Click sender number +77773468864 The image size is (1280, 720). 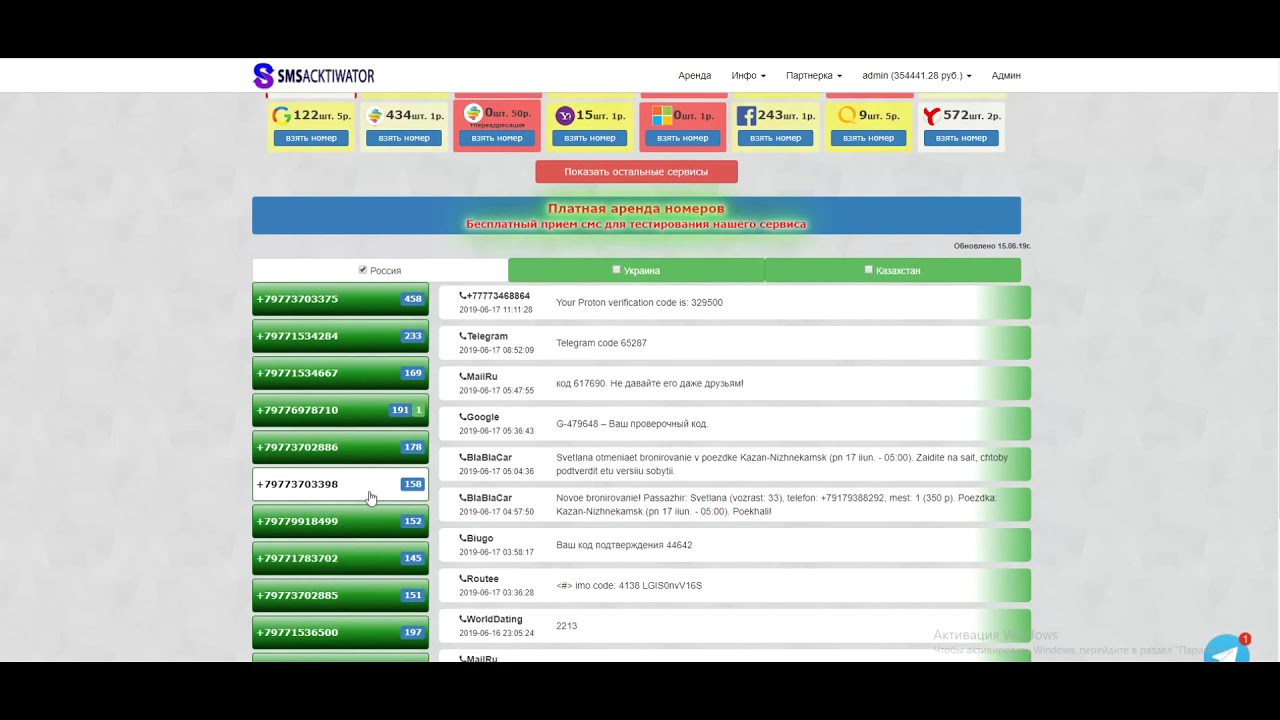(x=498, y=296)
